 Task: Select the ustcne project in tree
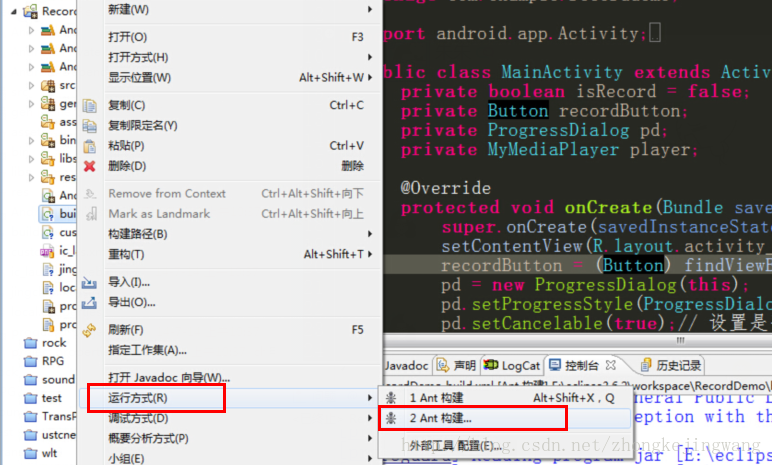50,435
